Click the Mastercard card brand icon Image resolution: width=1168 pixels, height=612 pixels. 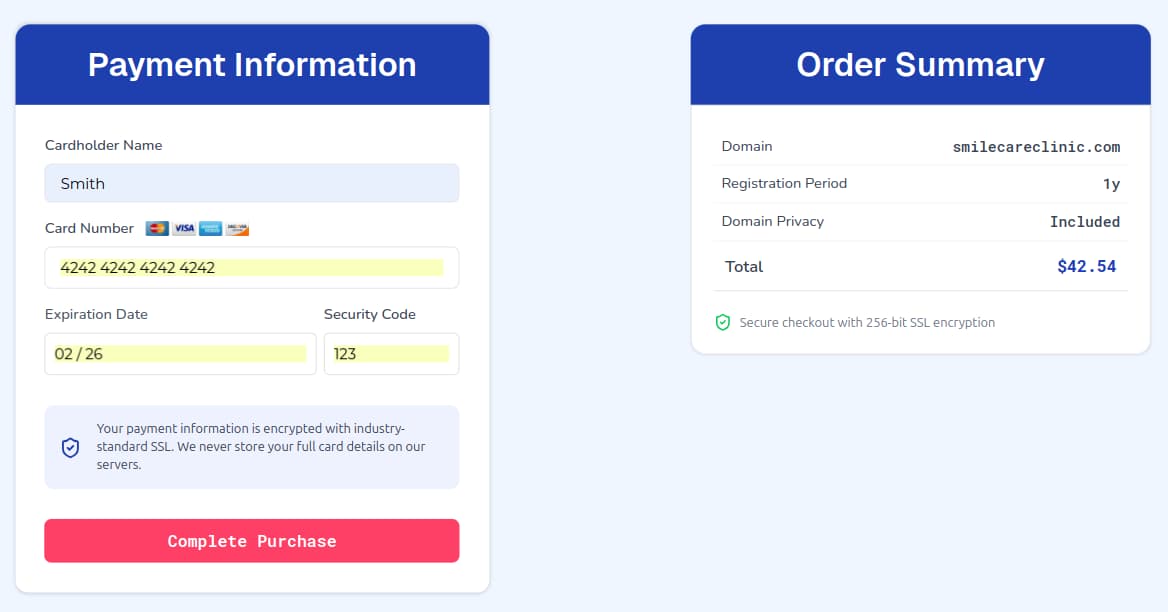pyautogui.click(x=157, y=228)
